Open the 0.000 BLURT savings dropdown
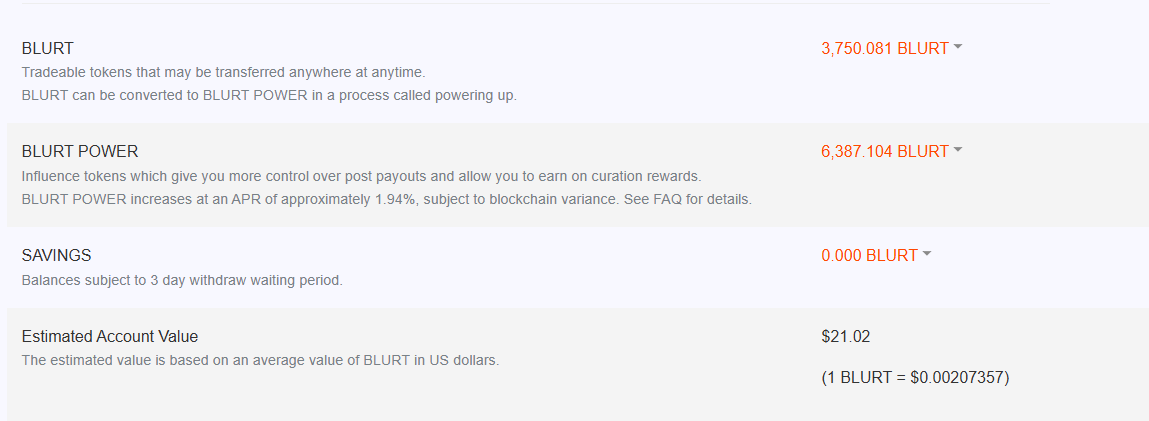1149x421 pixels. 869,256
